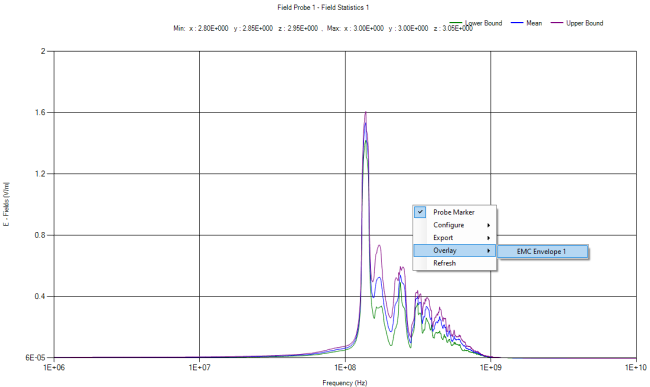650x387 pixels.
Task: Select EMC Envelope 1 overlay option
Action: 543,252
